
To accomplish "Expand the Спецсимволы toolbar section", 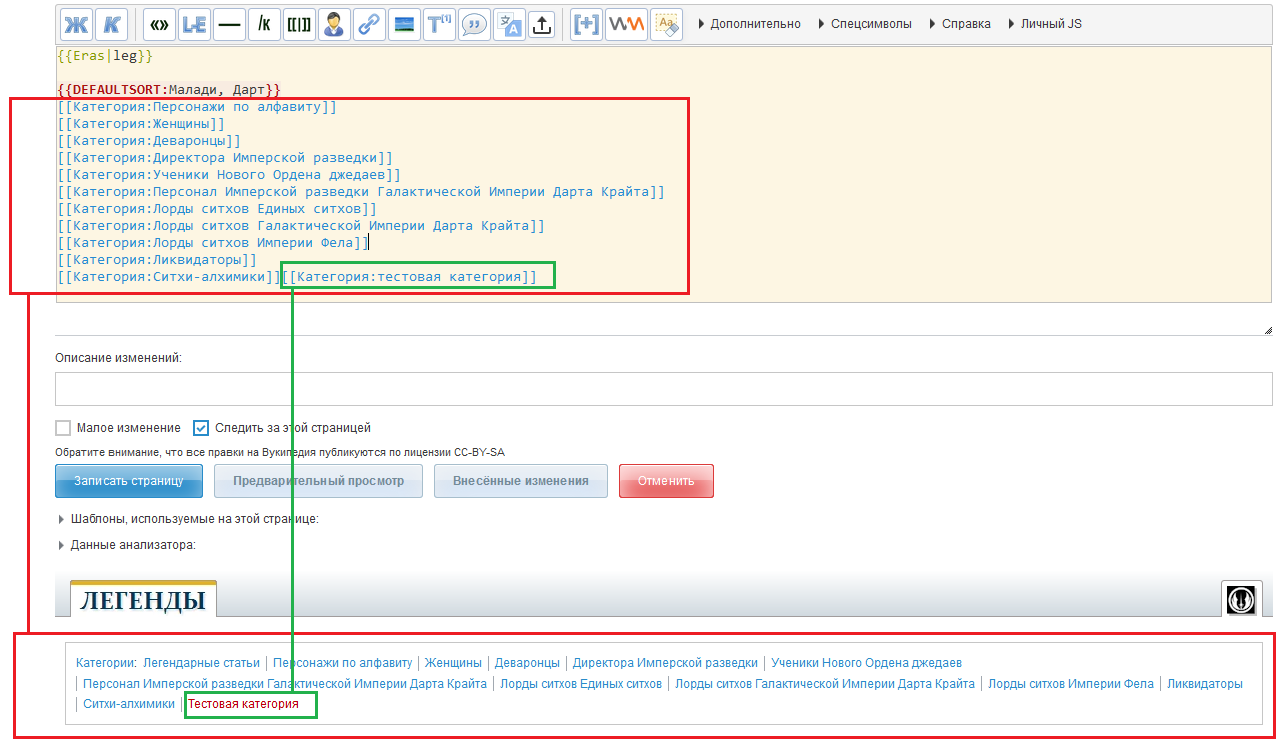I will pyautogui.click(x=864, y=24).
